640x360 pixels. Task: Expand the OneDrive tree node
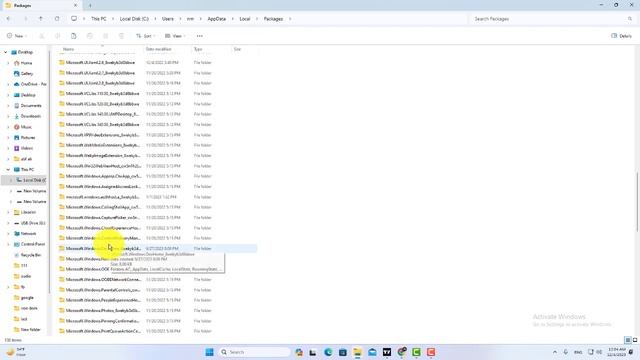8,84
